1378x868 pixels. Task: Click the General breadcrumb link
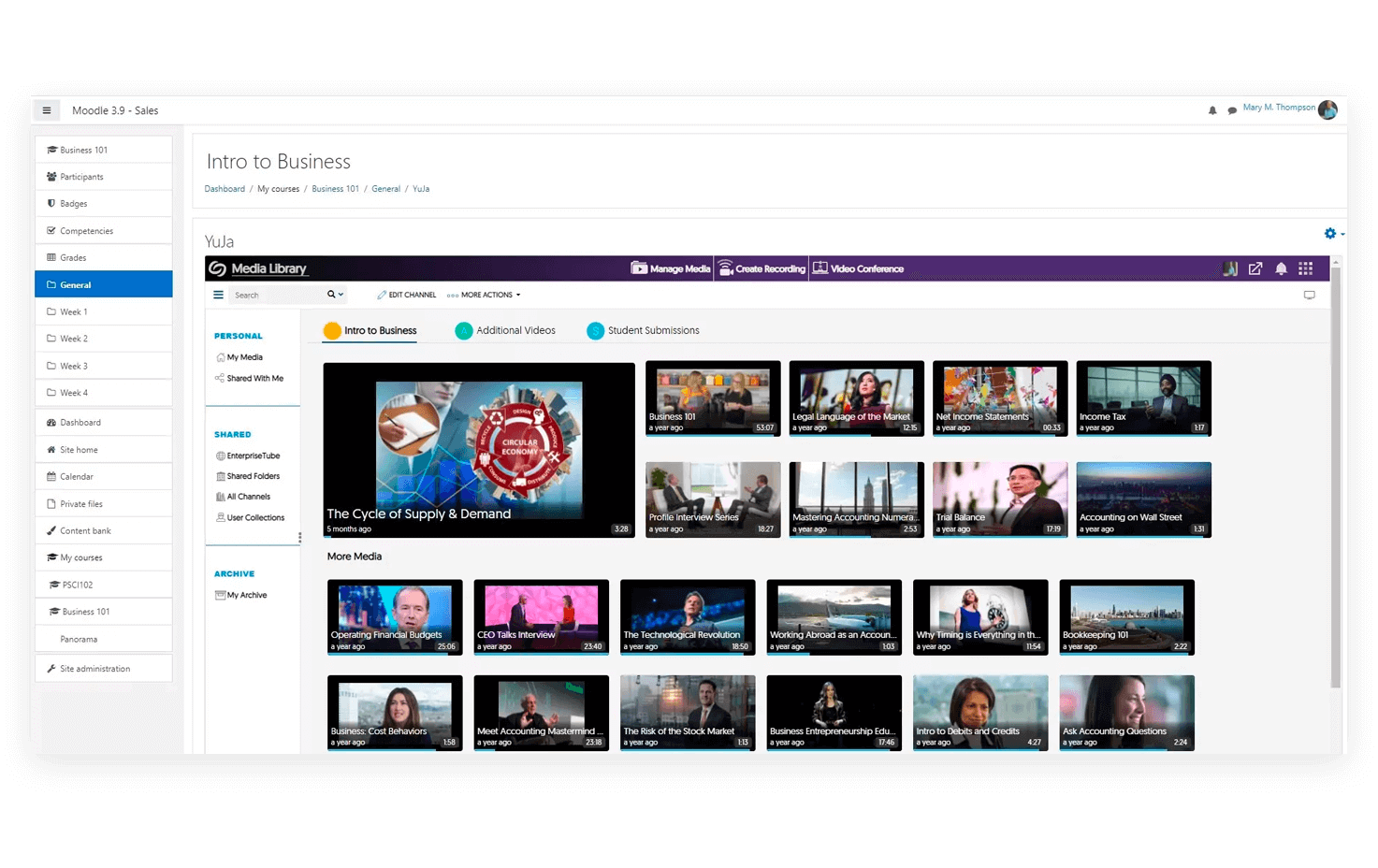tap(385, 189)
